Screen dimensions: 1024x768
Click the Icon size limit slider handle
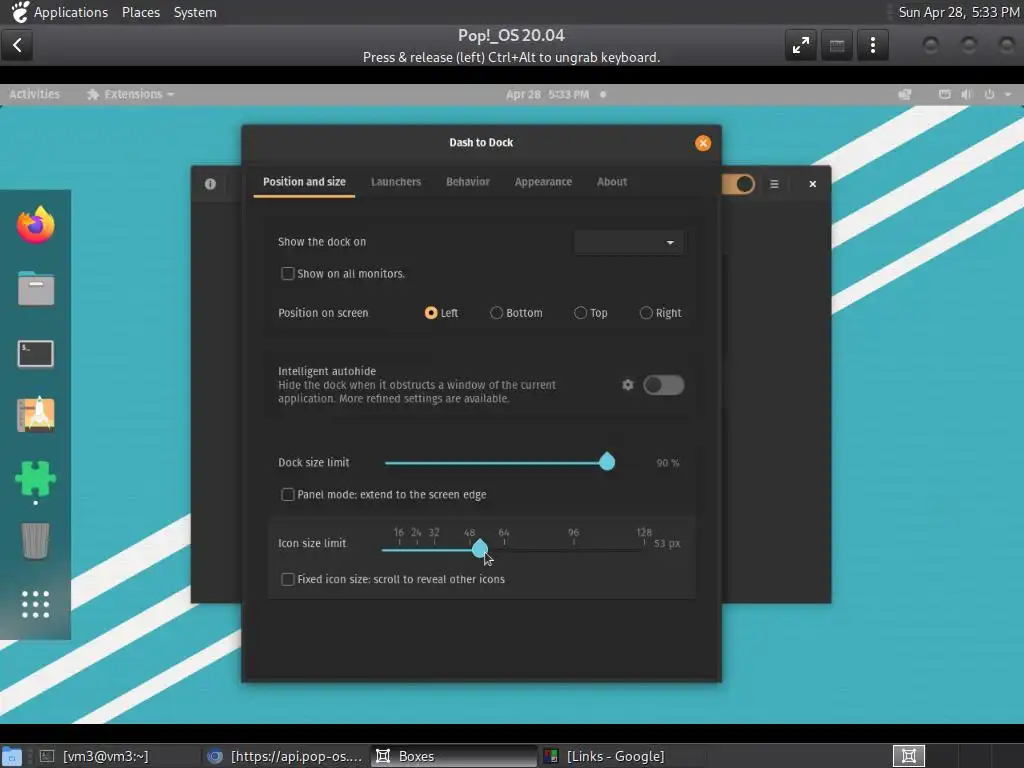(x=479, y=548)
